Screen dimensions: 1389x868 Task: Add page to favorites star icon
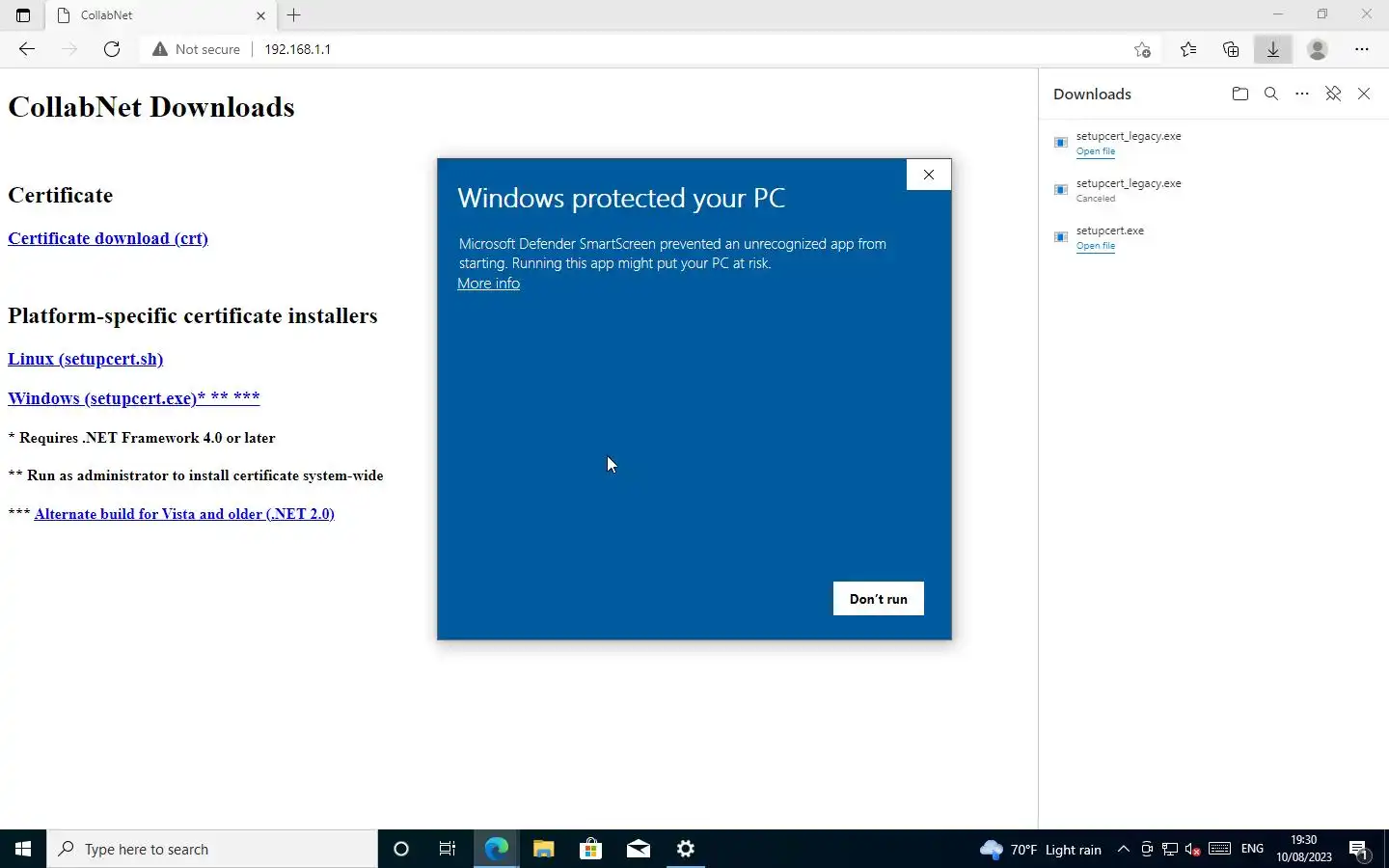(x=1142, y=49)
